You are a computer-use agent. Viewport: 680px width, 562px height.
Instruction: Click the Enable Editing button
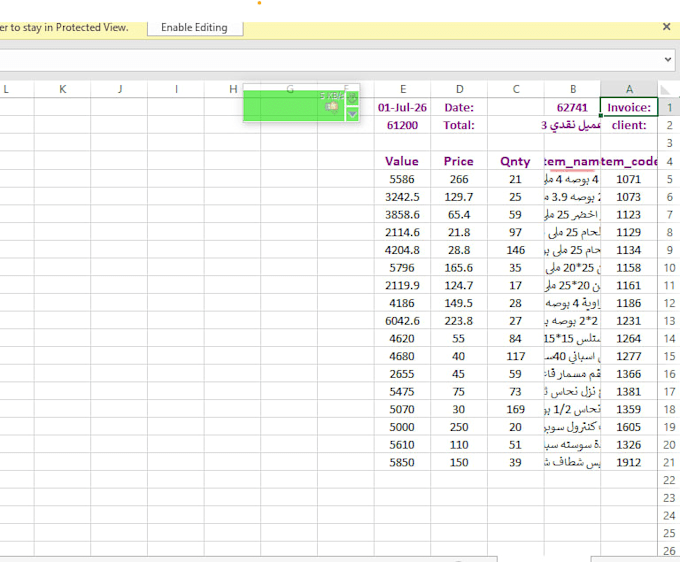[195, 28]
